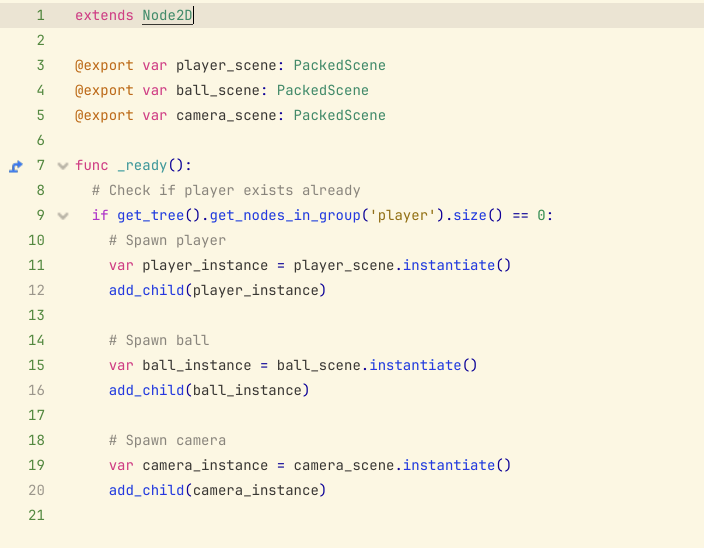Click instantiate on the player_scene line
This screenshot has width=704, height=548.
(449, 265)
